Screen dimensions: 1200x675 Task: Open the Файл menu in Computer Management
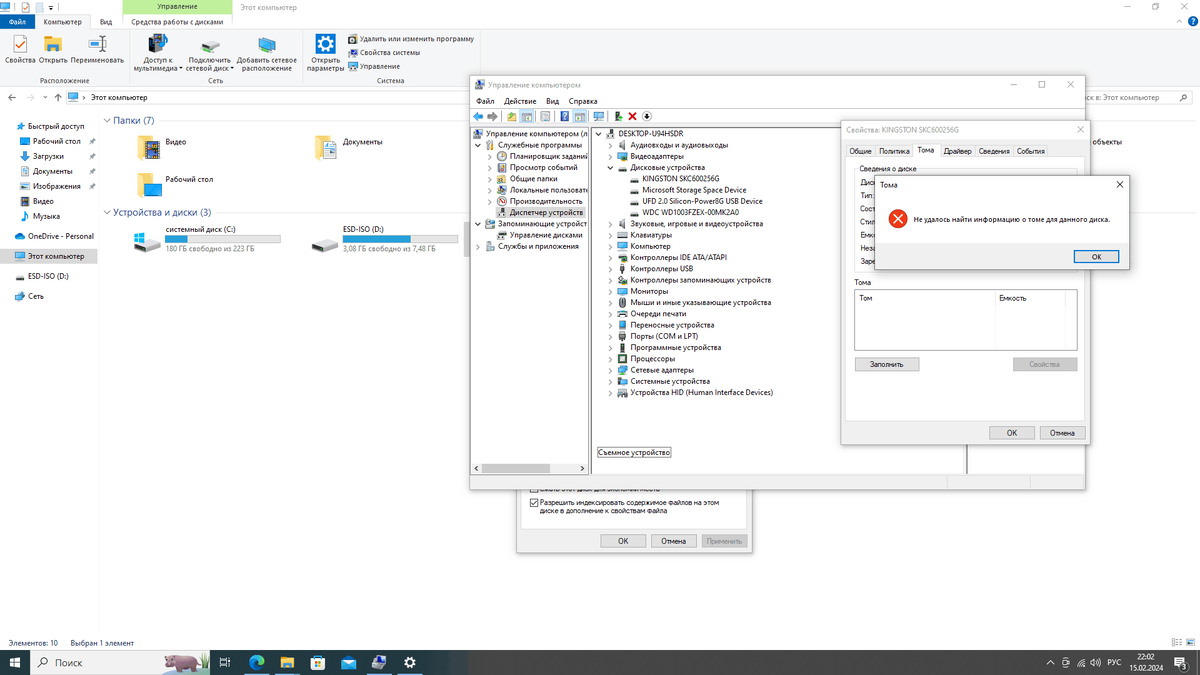pyautogui.click(x=485, y=101)
